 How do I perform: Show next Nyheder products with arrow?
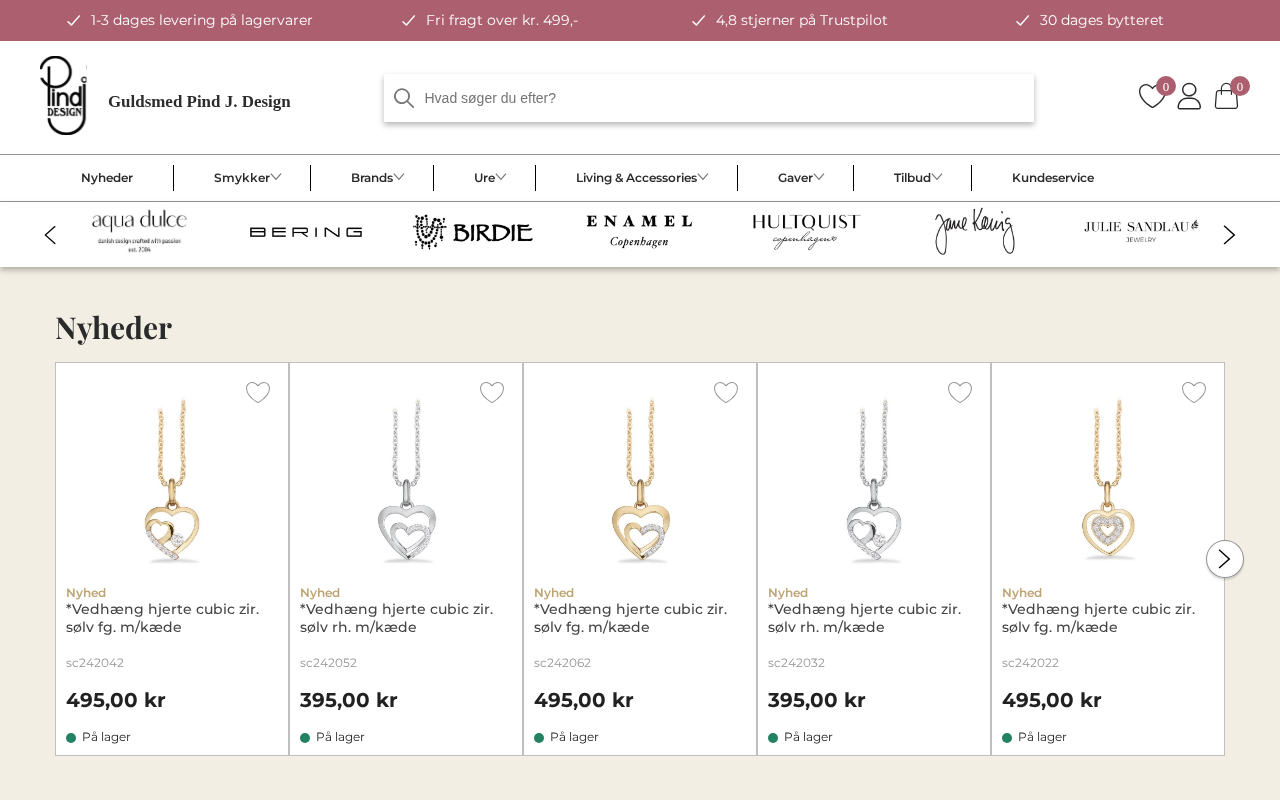(x=1224, y=559)
